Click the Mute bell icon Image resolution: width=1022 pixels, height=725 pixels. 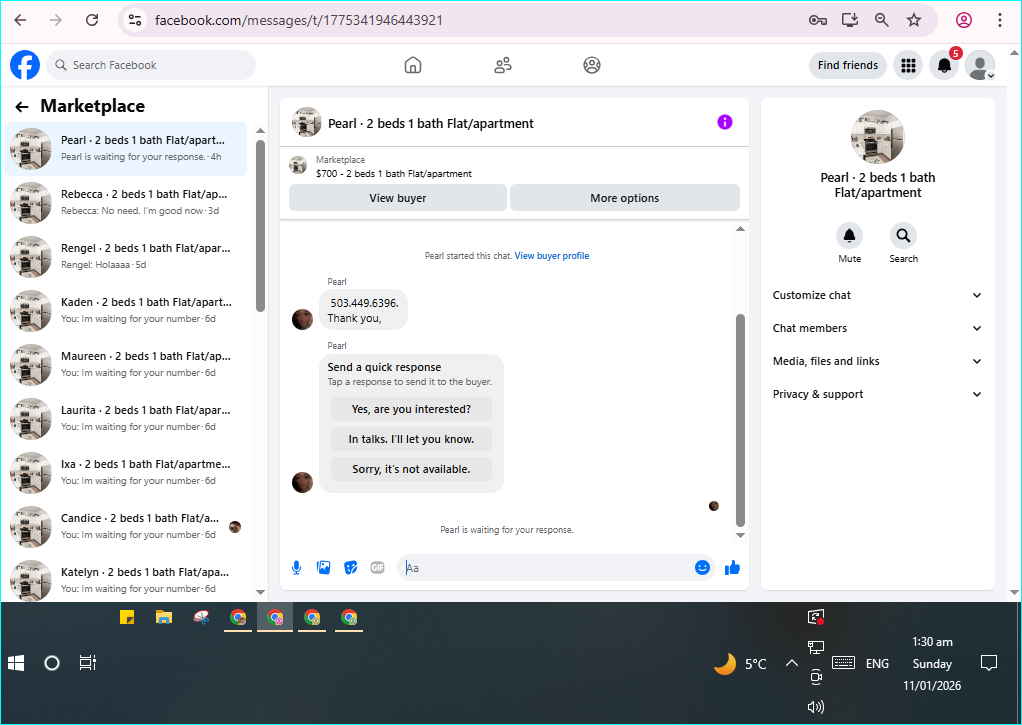pyautogui.click(x=849, y=235)
